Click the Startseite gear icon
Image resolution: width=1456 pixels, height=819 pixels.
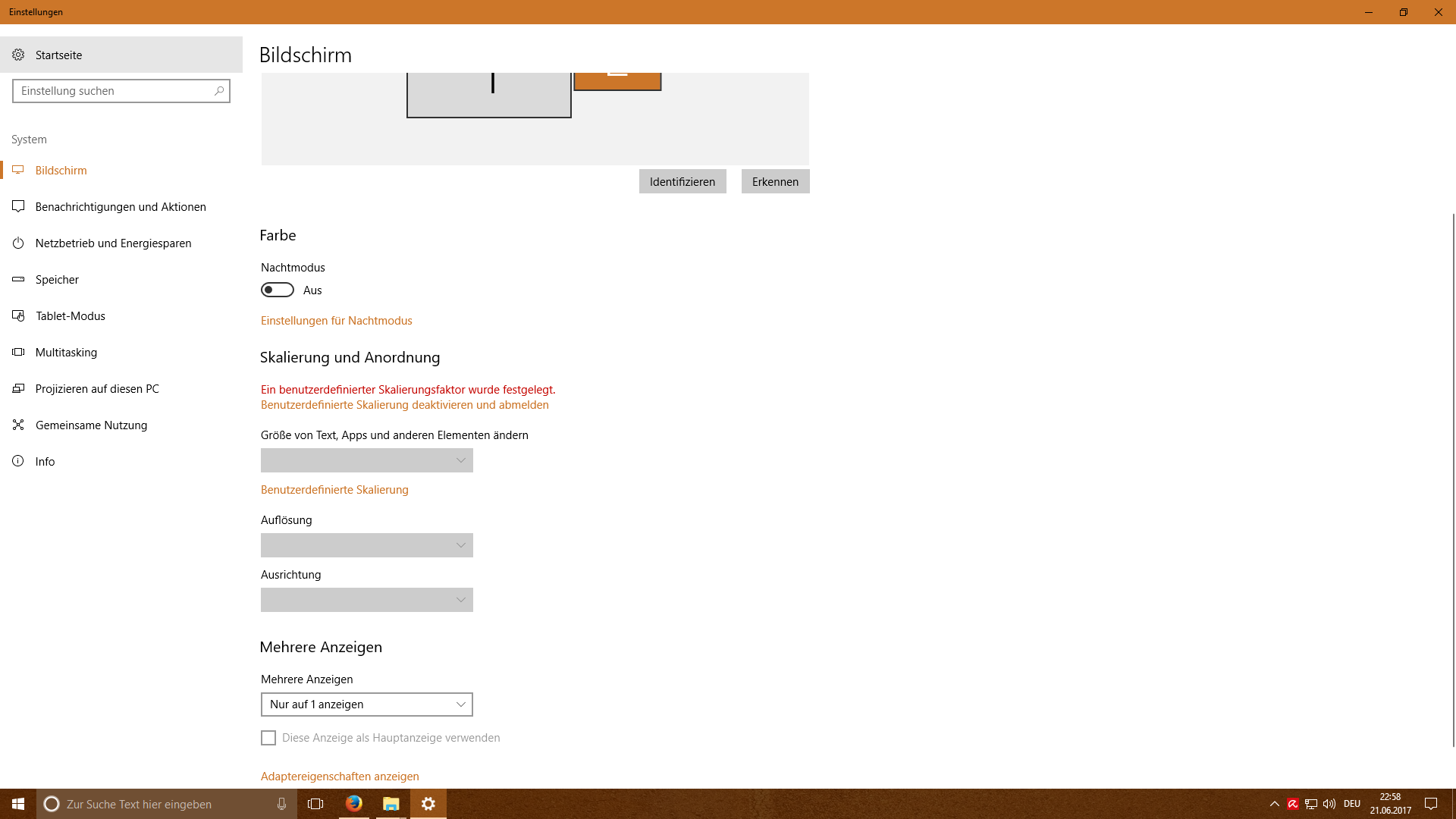pyautogui.click(x=18, y=55)
